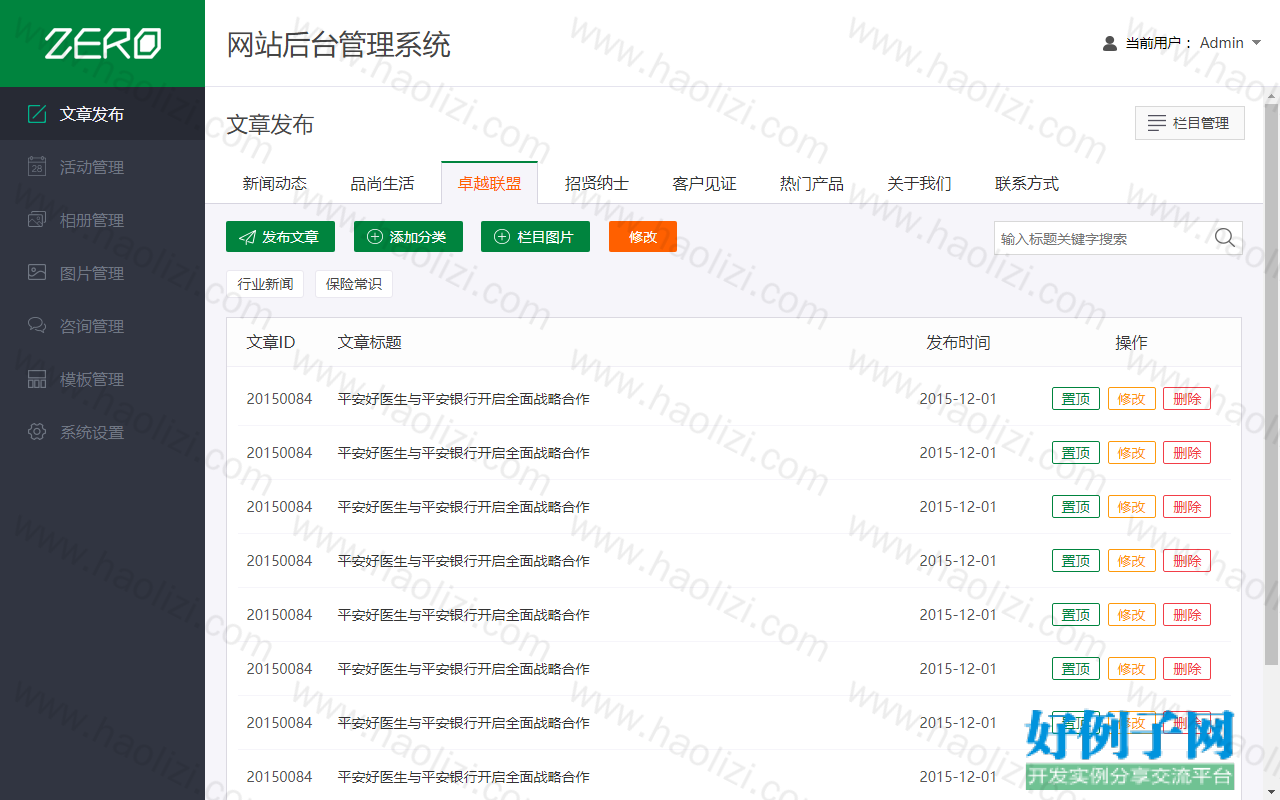1280x800 pixels.
Task: Click the 栏目图片 button
Action: 535,237
